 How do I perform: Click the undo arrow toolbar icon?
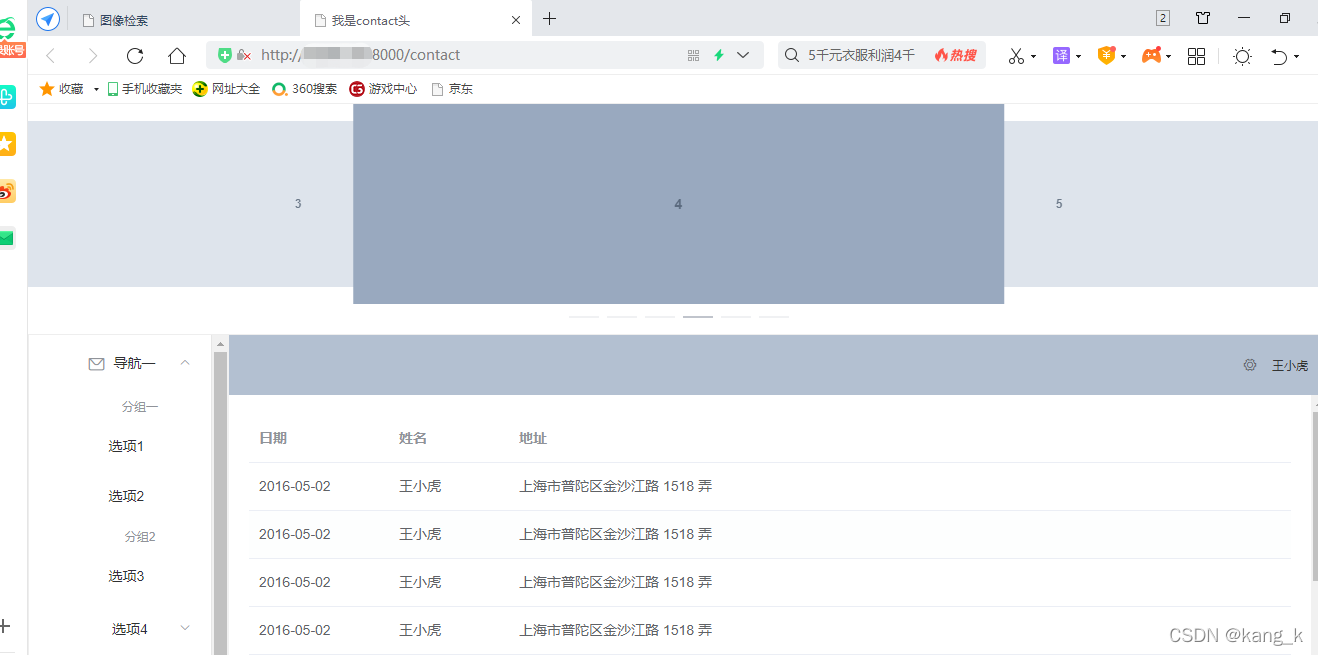coord(1279,56)
